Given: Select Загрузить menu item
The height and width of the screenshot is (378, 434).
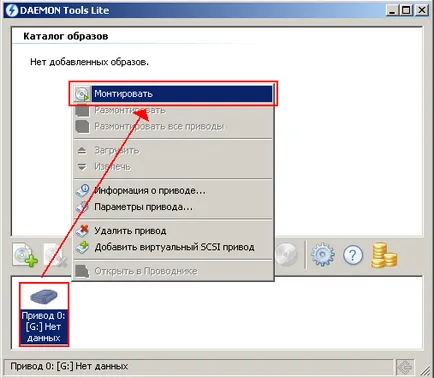Looking at the screenshot, I should click(173, 151).
